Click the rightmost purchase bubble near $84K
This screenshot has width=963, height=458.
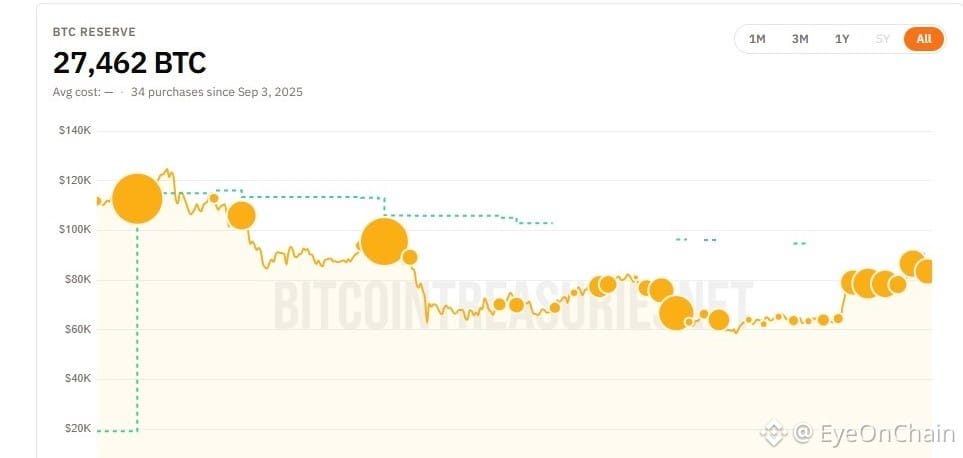(x=926, y=271)
